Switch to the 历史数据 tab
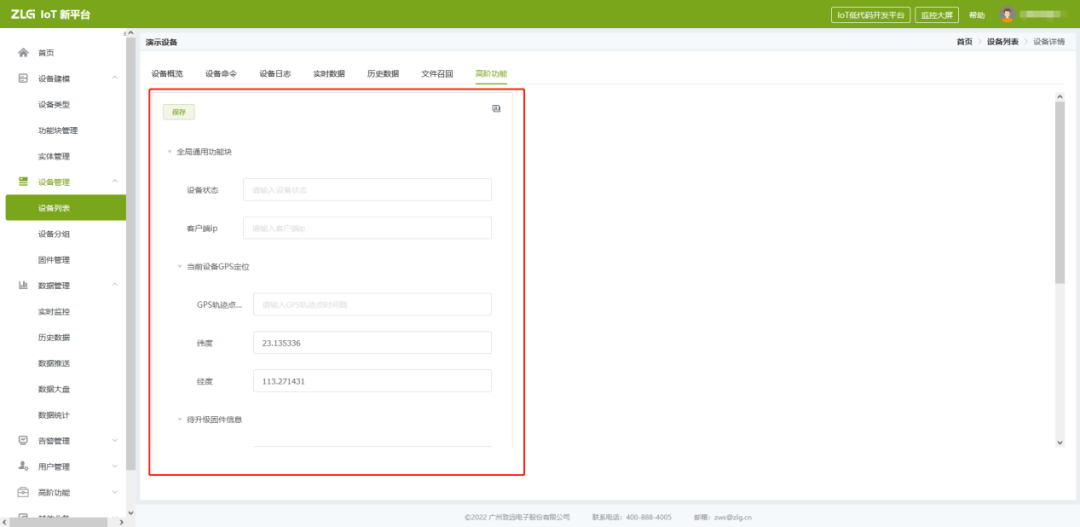Screen dimensions: 1080x527 click(x=383, y=74)
